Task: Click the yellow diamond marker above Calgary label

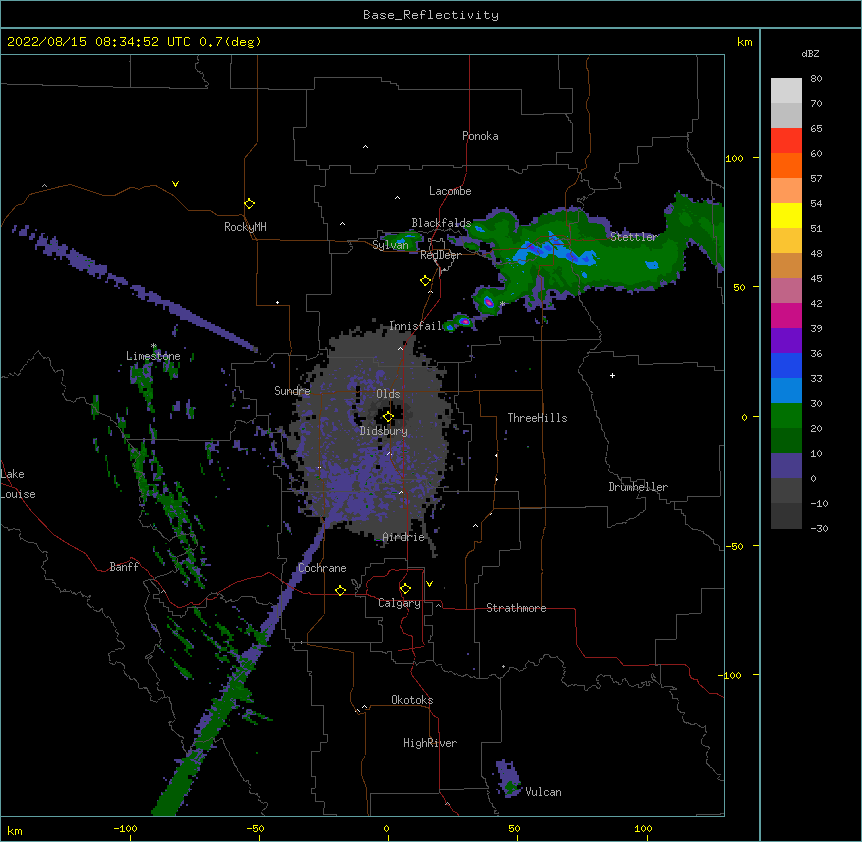Action: pos(405,589)
